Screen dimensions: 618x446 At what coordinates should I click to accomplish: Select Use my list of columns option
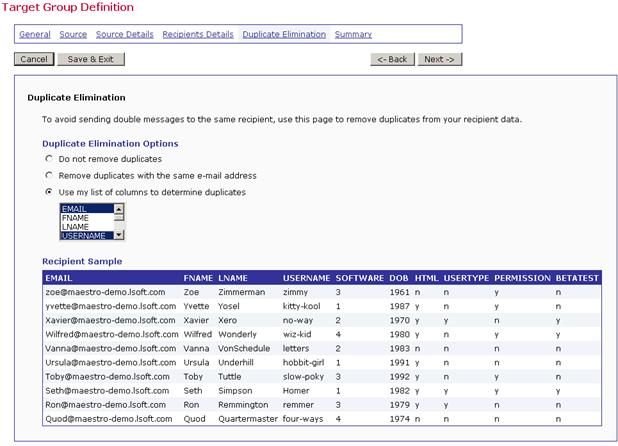[x=49, y=192]
